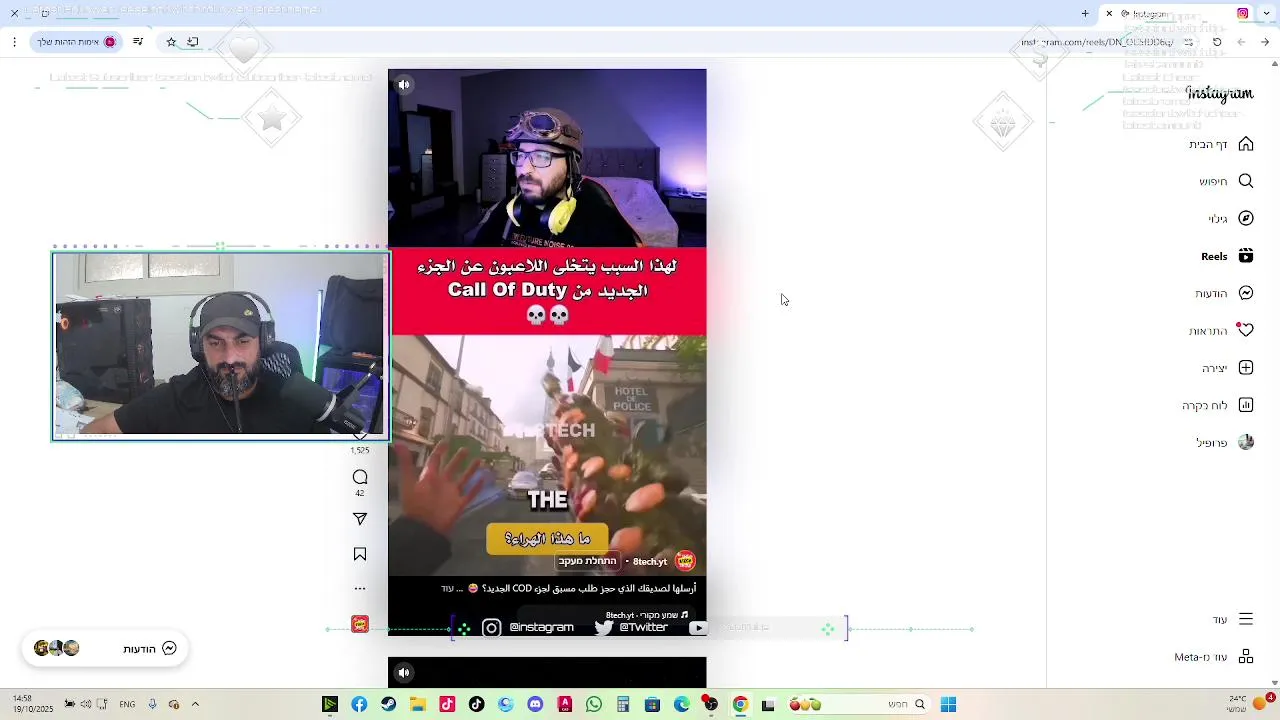This screenshot has height=720, width=1280.
Task: Switch the ENG input language indicator
Action: click(x=127, y=704)
